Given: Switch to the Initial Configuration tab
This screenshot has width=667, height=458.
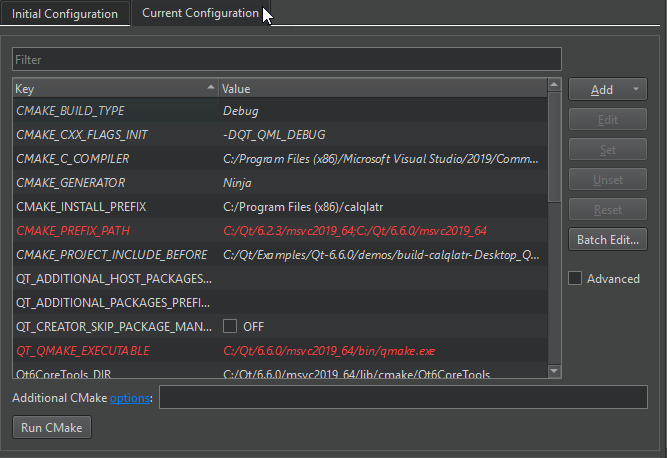Looking at the screenshot, I should (x=65, y=14).
